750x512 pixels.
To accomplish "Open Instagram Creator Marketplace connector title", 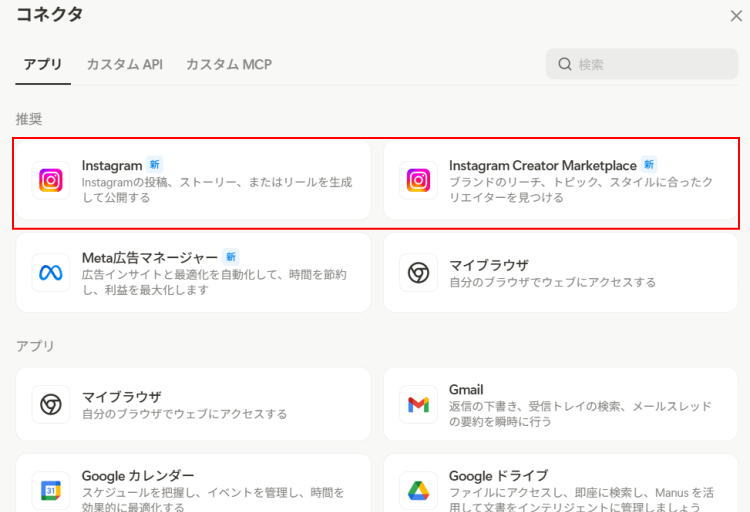I will tap(542, 166).
